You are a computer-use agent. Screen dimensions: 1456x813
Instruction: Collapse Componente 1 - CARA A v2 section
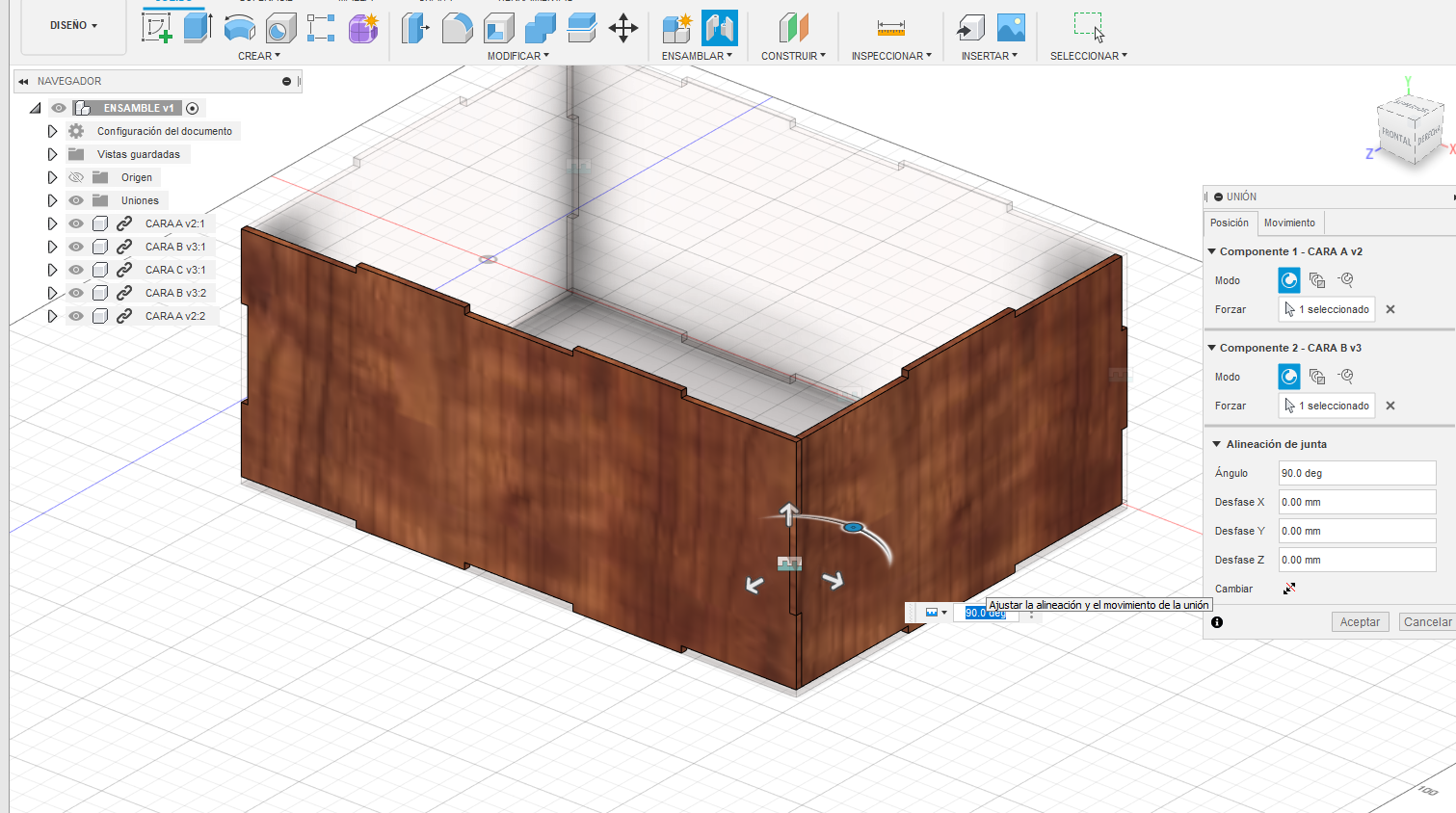[1212, 251]
